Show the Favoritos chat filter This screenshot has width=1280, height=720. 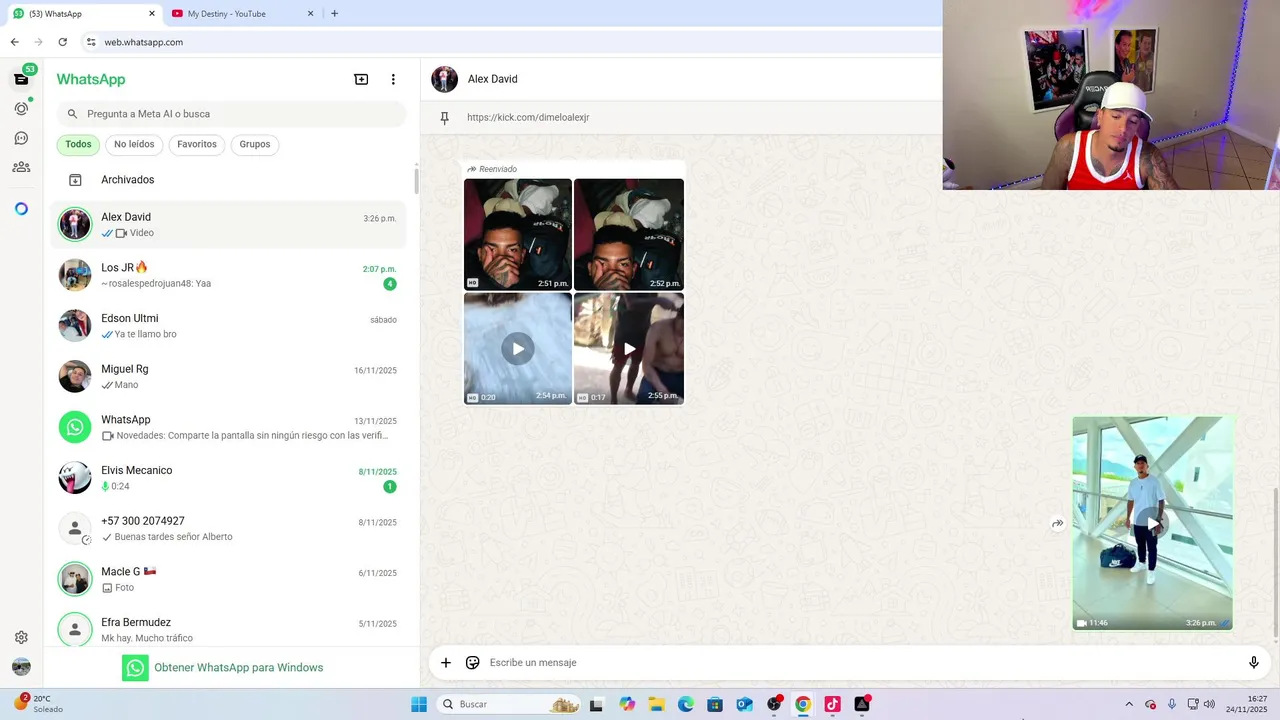pos(197,144)
